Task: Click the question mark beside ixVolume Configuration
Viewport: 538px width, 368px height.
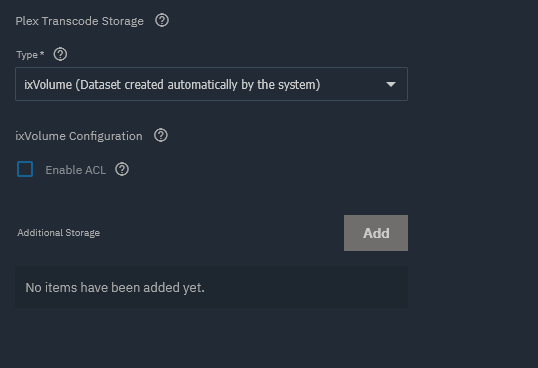Action: pos(161,135)
